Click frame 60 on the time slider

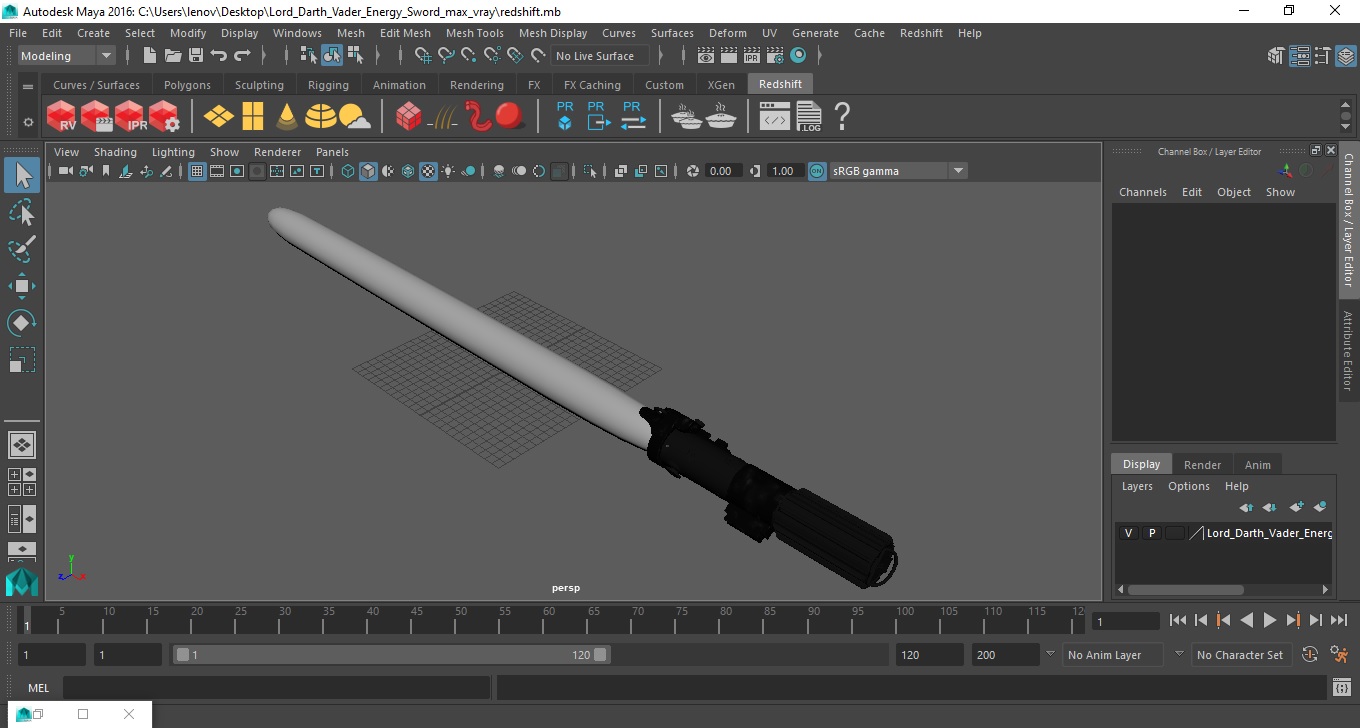point(549,621)
